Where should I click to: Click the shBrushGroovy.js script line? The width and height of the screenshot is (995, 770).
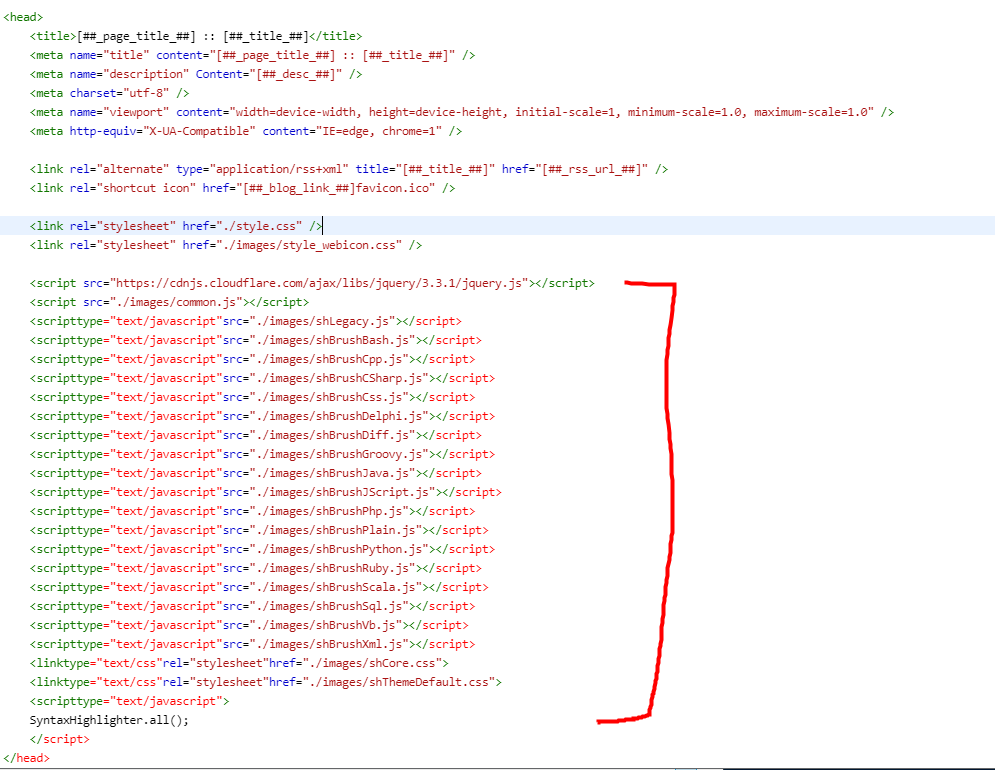click(x=262, y=455)
